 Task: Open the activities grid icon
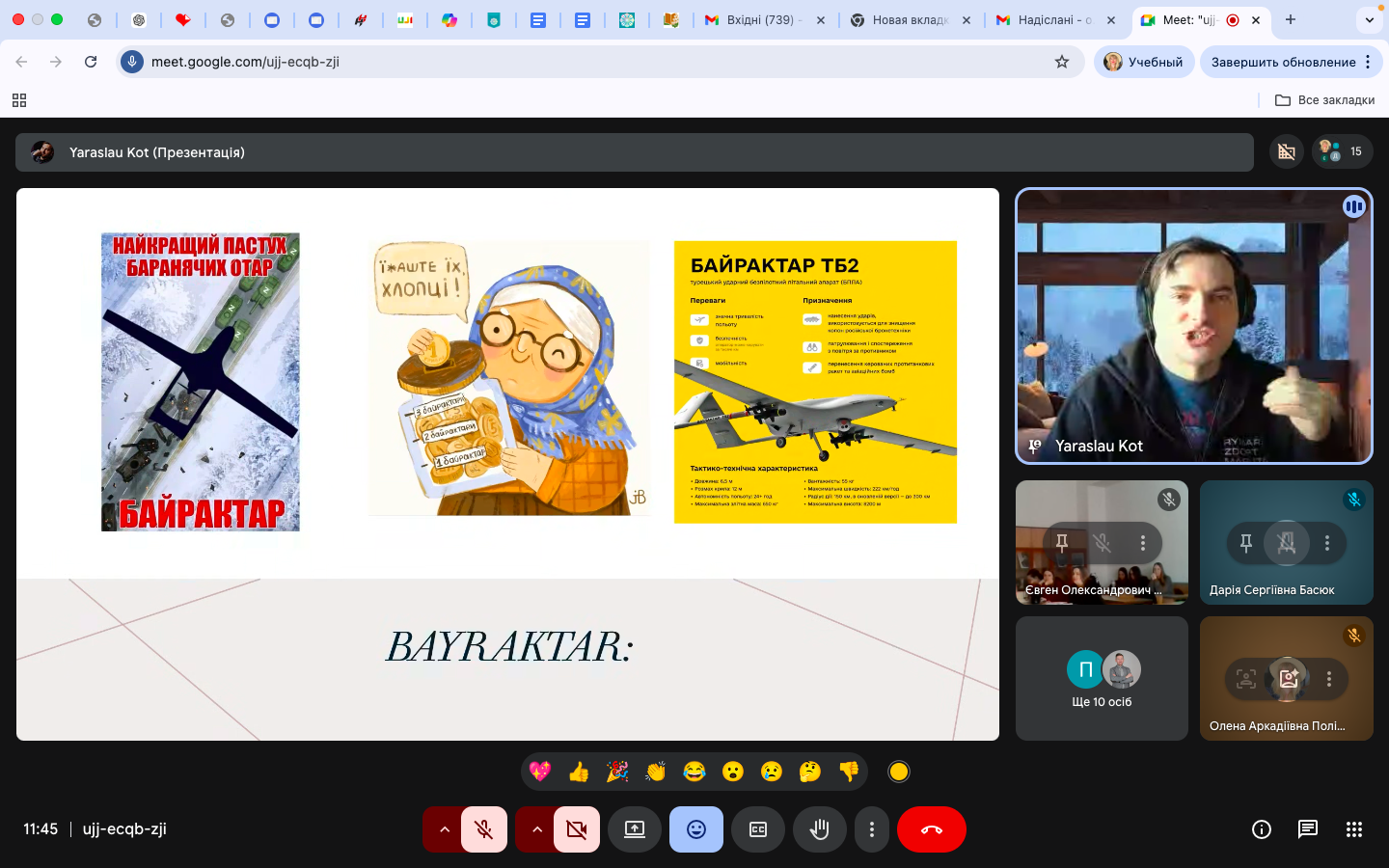tap(1353, 829)
